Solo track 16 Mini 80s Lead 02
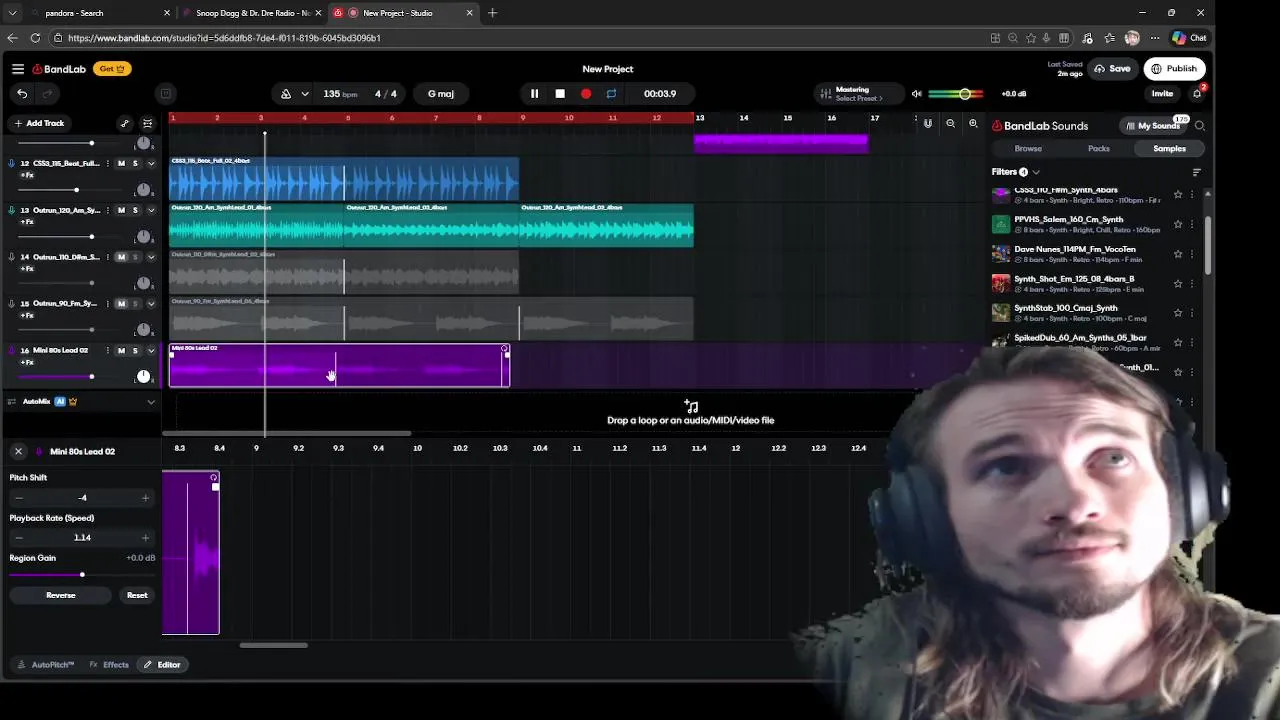This screenshot has width=1280, height=720. tap(135, 351)
